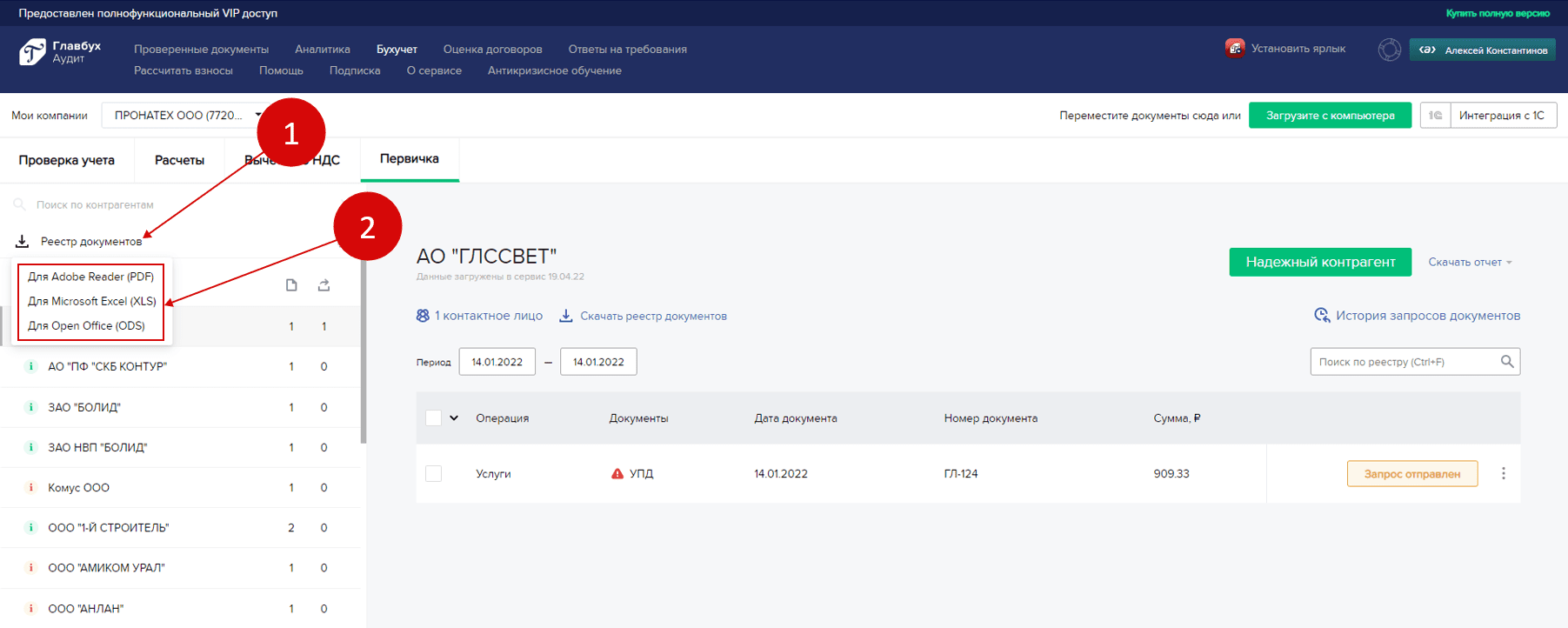Open the 1 контактное лицо link

pyautogui.click(x=488, y=316)
